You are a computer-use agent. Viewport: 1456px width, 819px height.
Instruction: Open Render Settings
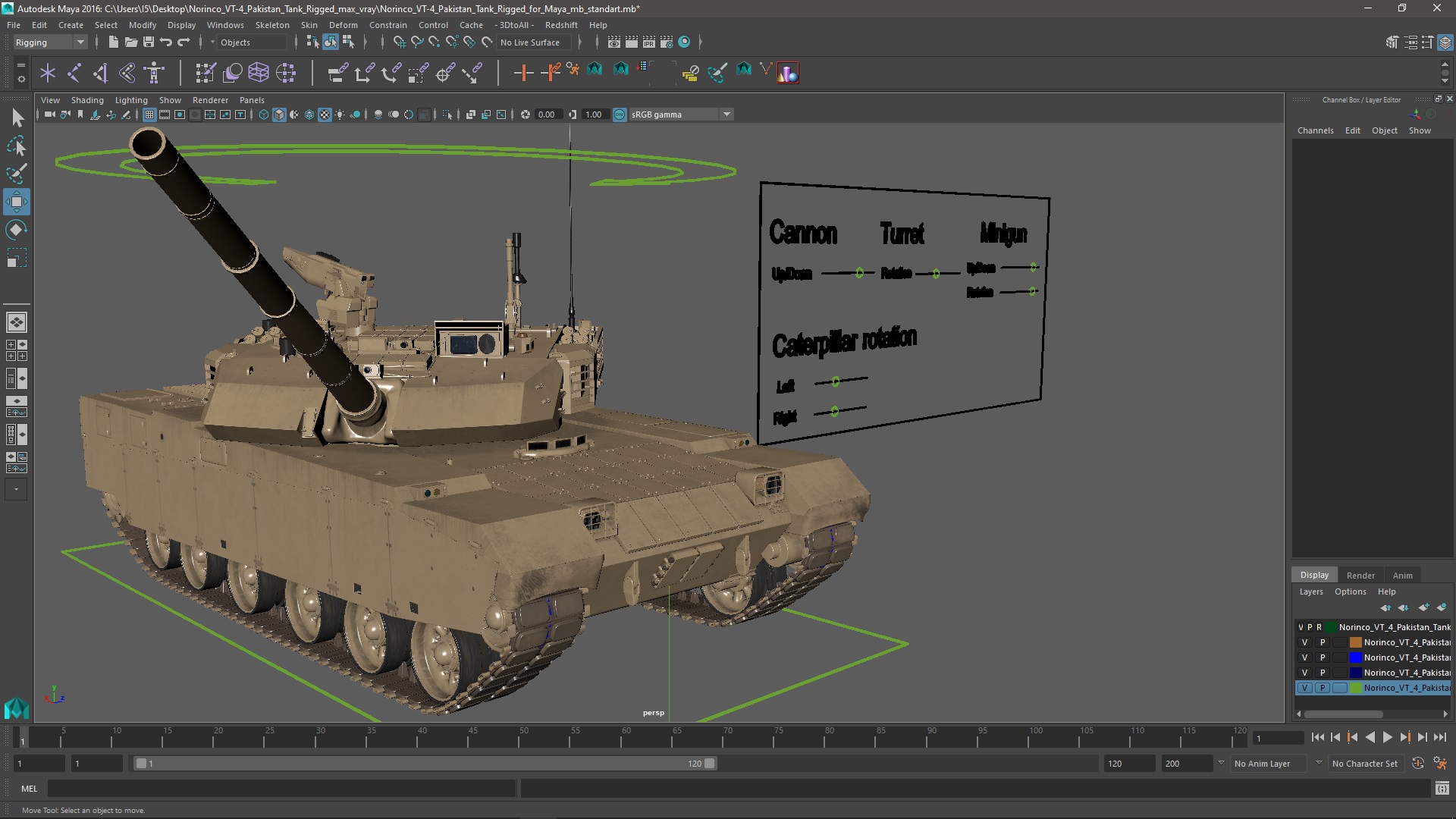(x=667, y=42)
